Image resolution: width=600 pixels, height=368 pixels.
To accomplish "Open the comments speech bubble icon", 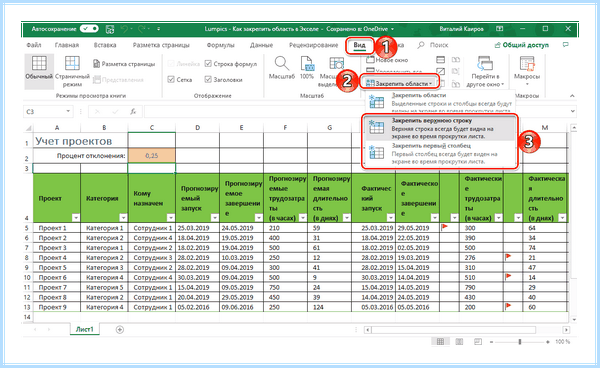I will click(x=566, y=45).
